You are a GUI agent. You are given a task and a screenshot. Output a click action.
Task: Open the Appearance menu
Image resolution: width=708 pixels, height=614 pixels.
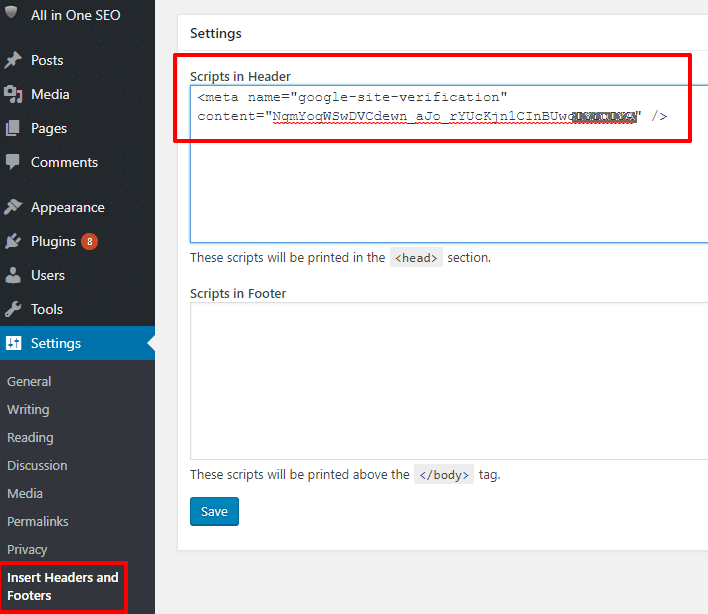click(x=77, y=207)
